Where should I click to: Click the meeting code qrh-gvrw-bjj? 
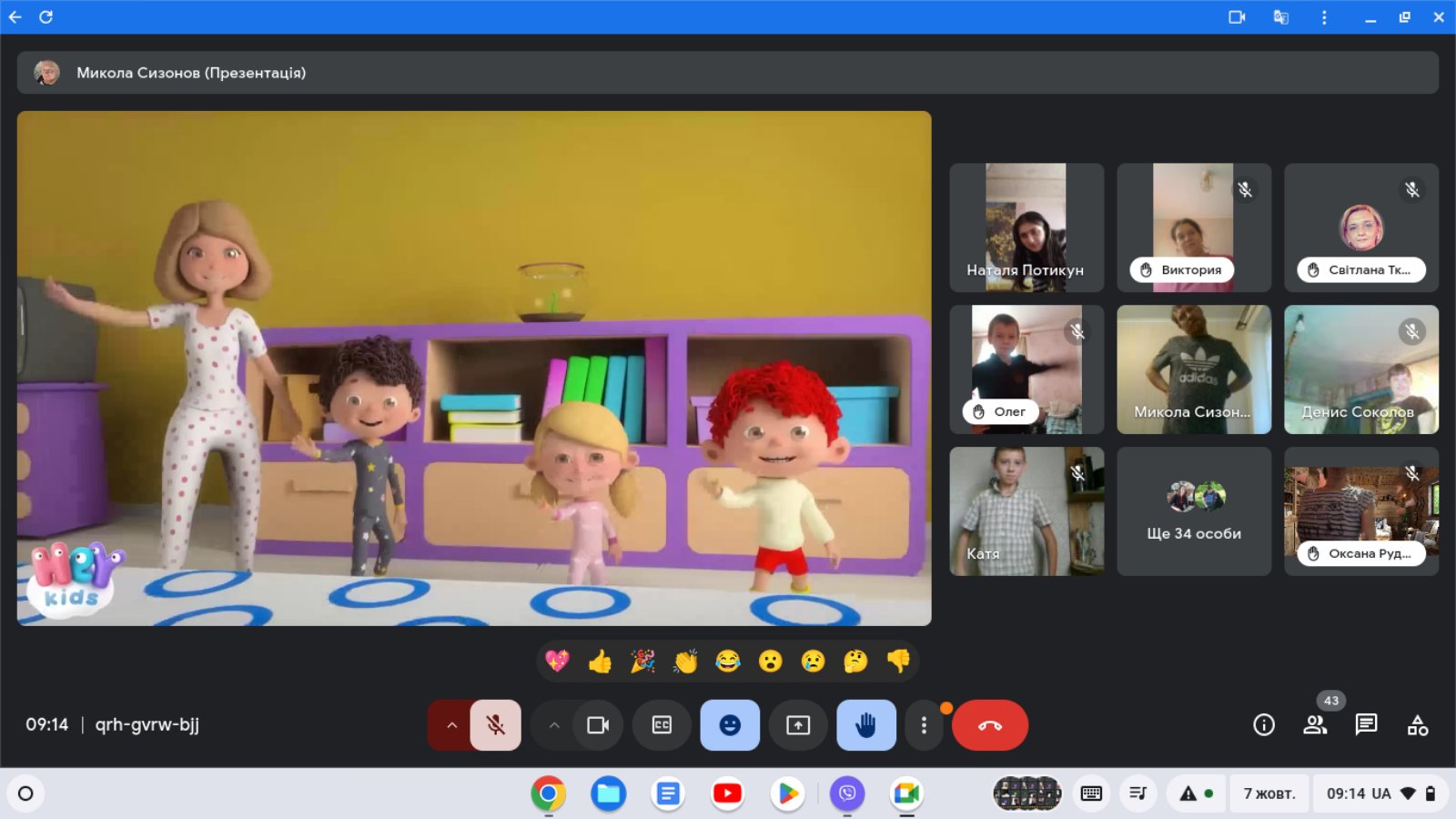click(147, 725)
